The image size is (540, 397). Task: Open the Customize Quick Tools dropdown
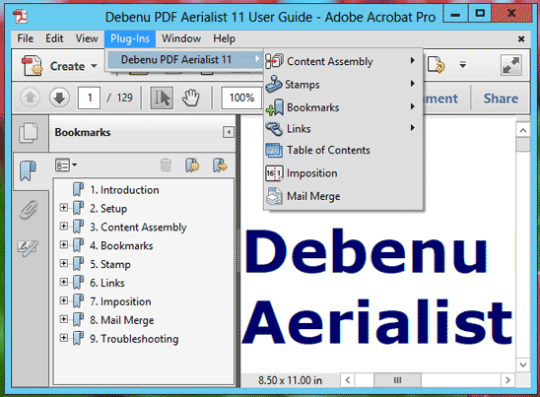[x=463, y=64]
